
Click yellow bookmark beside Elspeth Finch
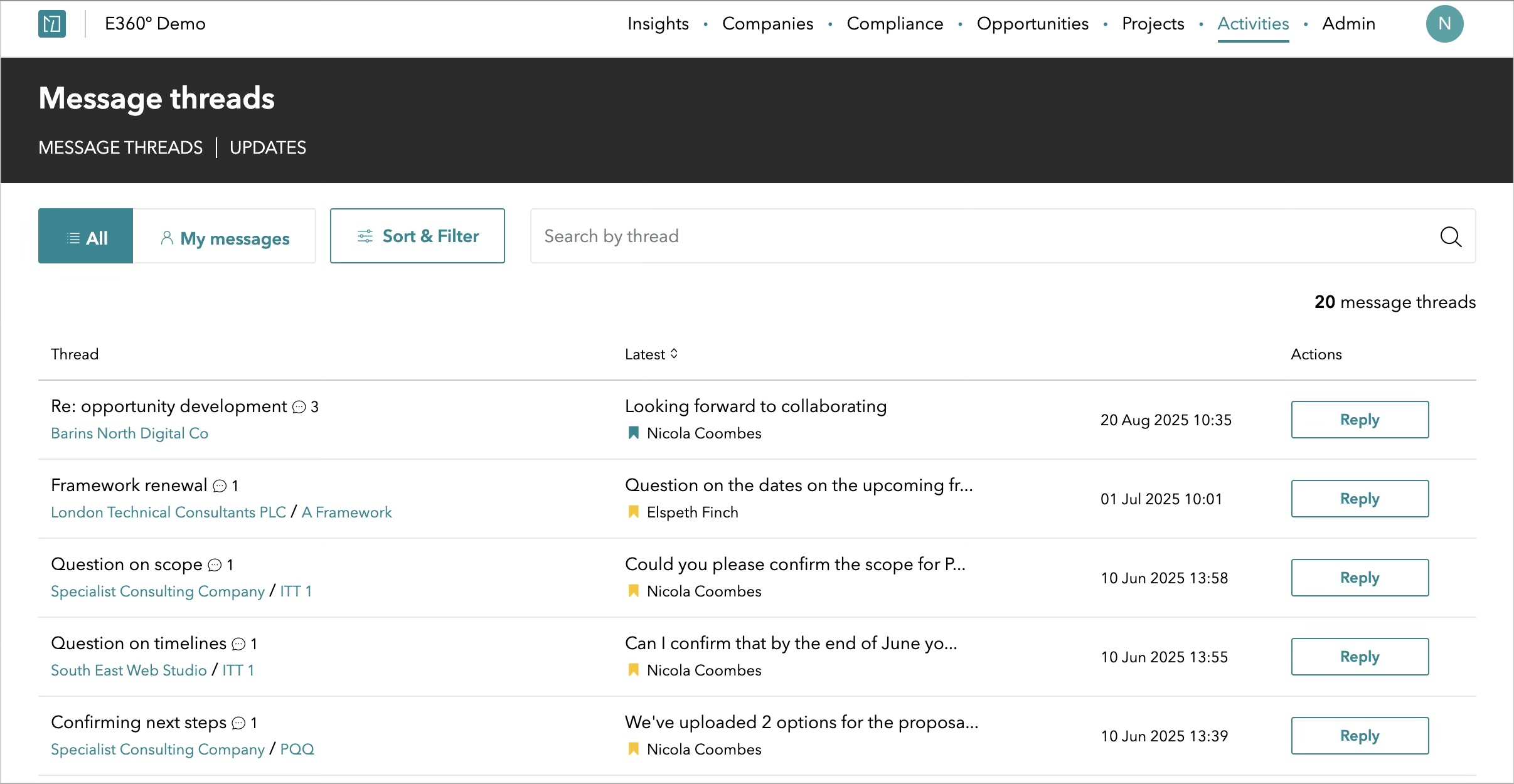[x=634, y=512]
